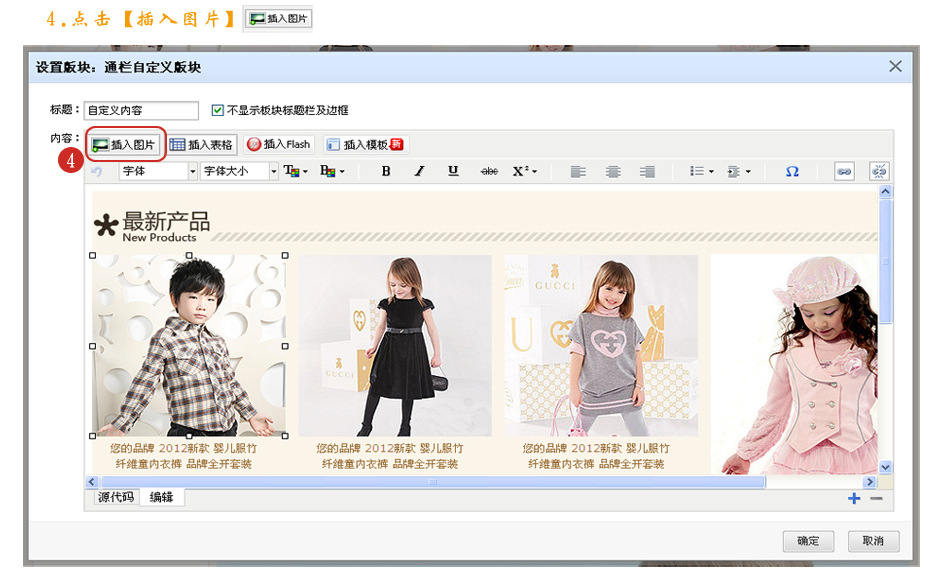Image resolution: width=950 pixels, height=577 pixels.
Task: Click inside the 标题 title input field
Action: click(x=141, y=110)
